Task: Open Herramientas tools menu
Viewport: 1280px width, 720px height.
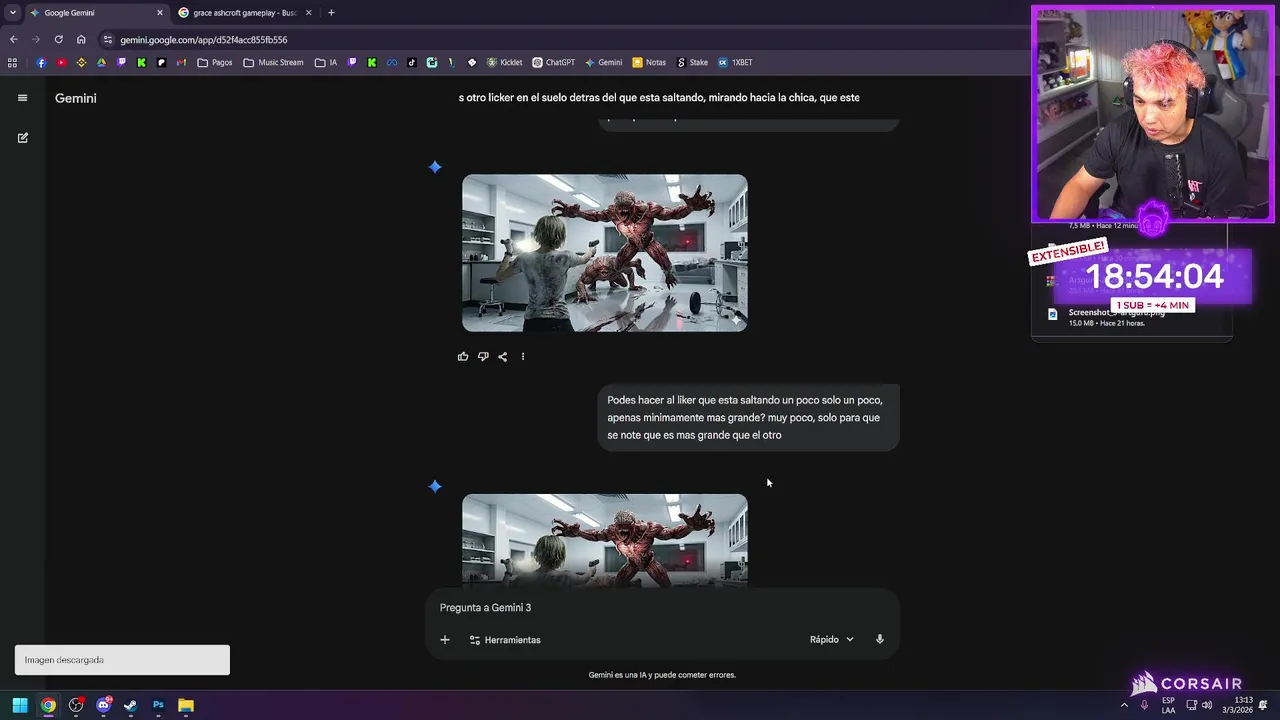Action: pyautogui.click(x=505, y=640)
